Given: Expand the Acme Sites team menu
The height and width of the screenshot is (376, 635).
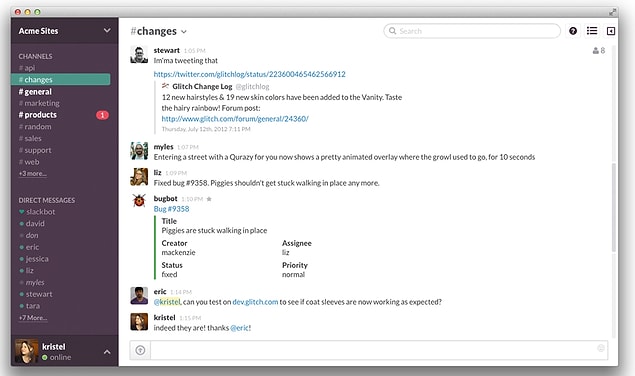Looking at the screenshot, I should [107, 30].
